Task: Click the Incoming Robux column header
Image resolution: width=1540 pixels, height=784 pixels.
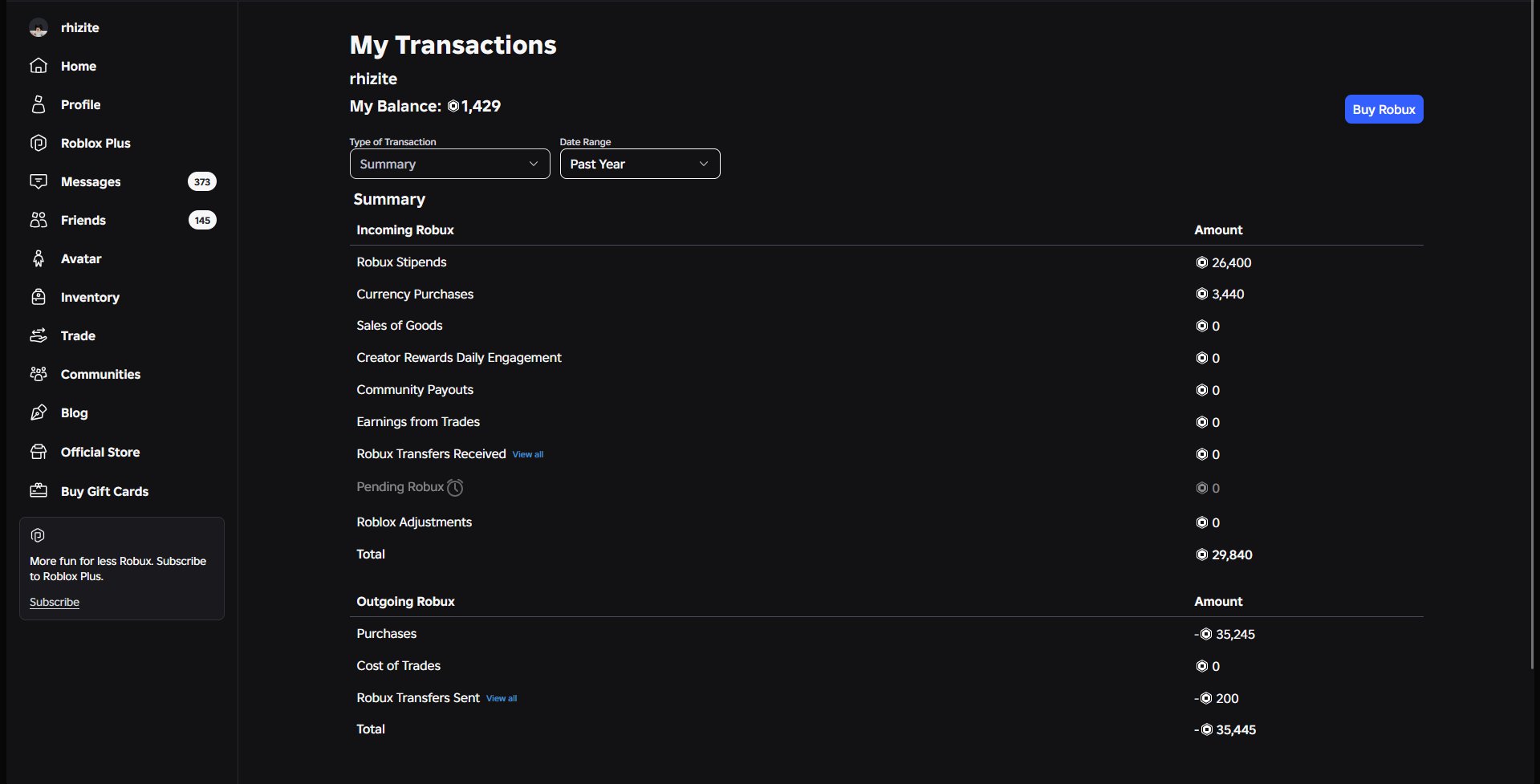Action: coord(405,230)
